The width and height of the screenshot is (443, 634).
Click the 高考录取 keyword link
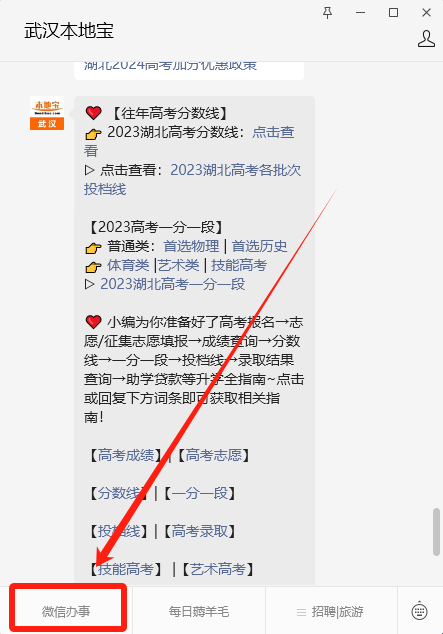pos(200,531)
